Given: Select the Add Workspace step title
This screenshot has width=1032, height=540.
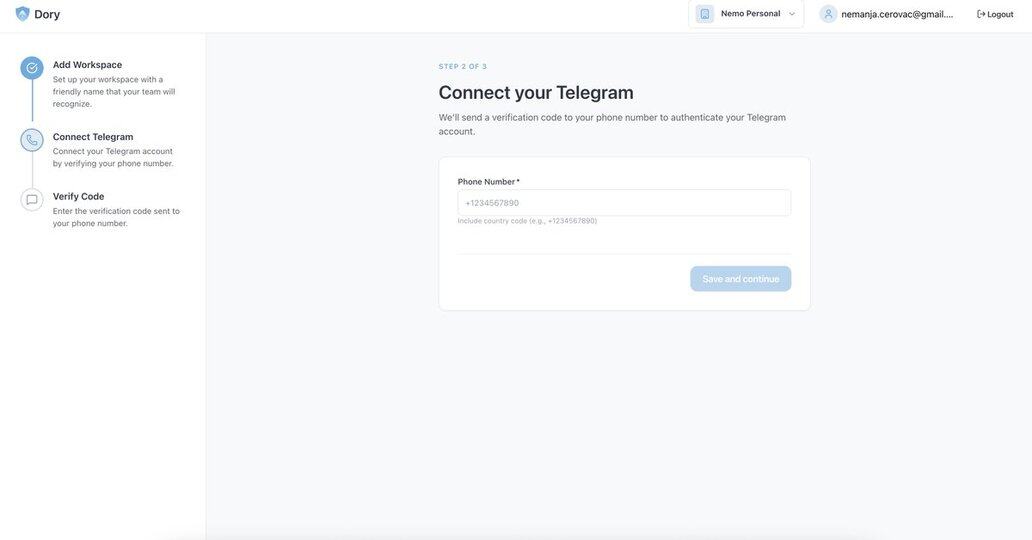Looking at the screenshot, I should coord(87,65).
